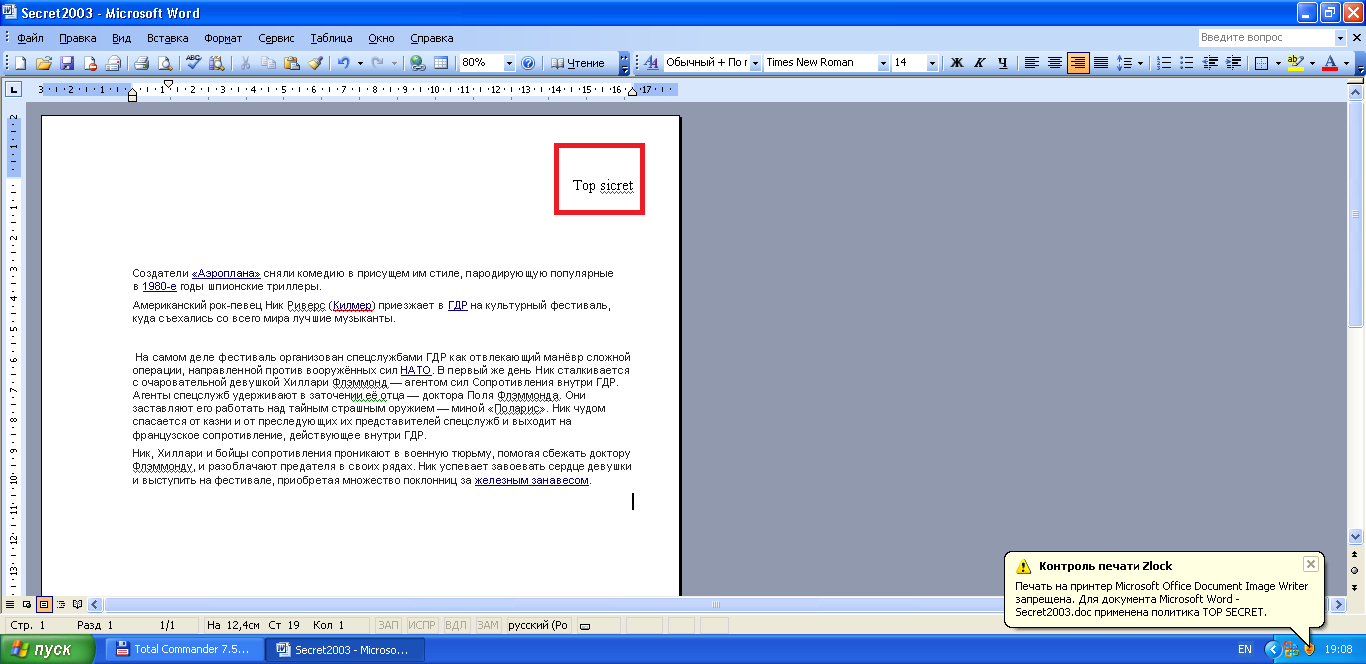Expand the 80% zoom dropdown
1366x664 pixels.
pyautogui.click(x=509, y=63)
